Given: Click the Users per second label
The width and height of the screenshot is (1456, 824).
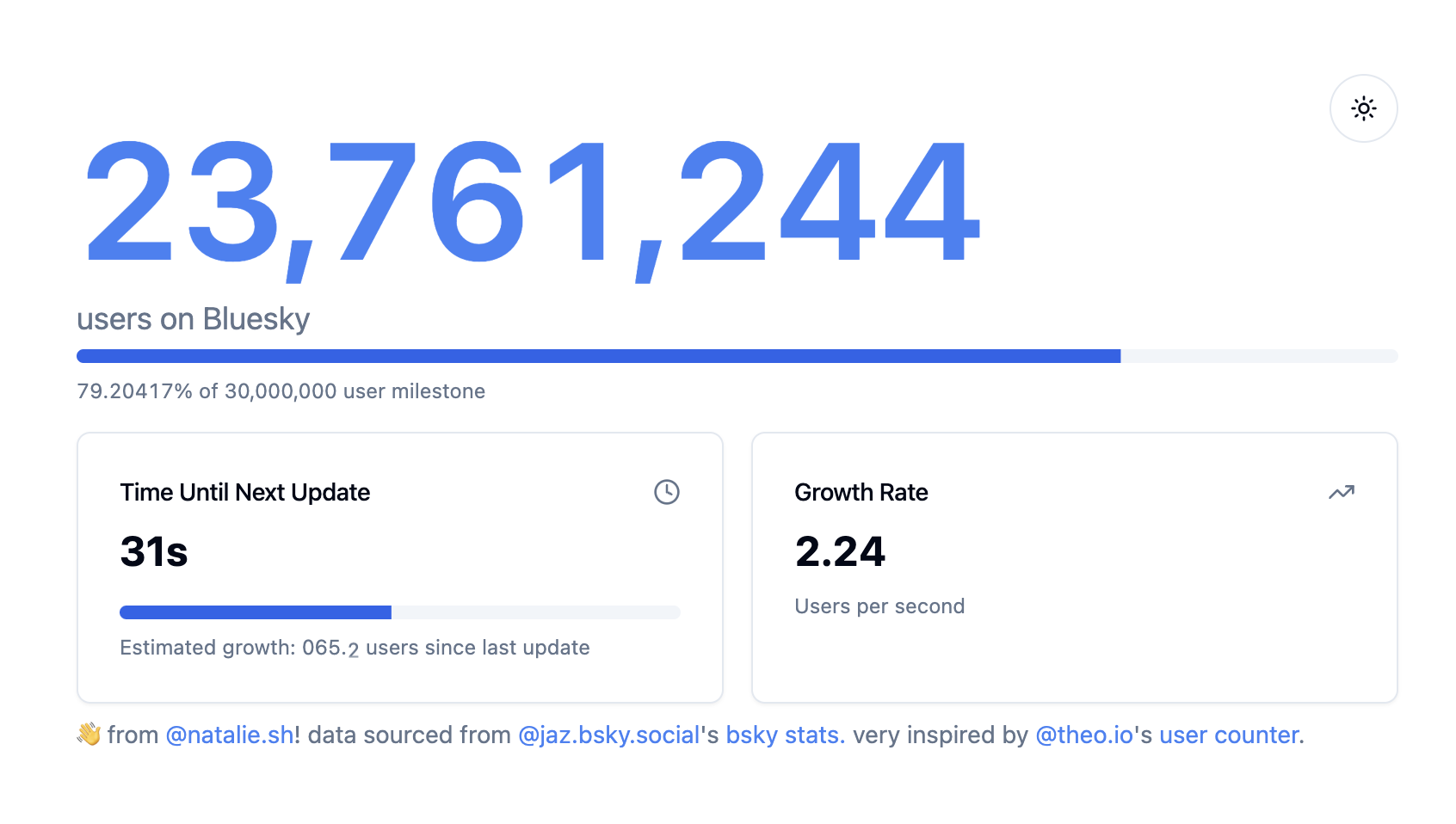Looking at the screenshot, I should [x=879, y=606].
